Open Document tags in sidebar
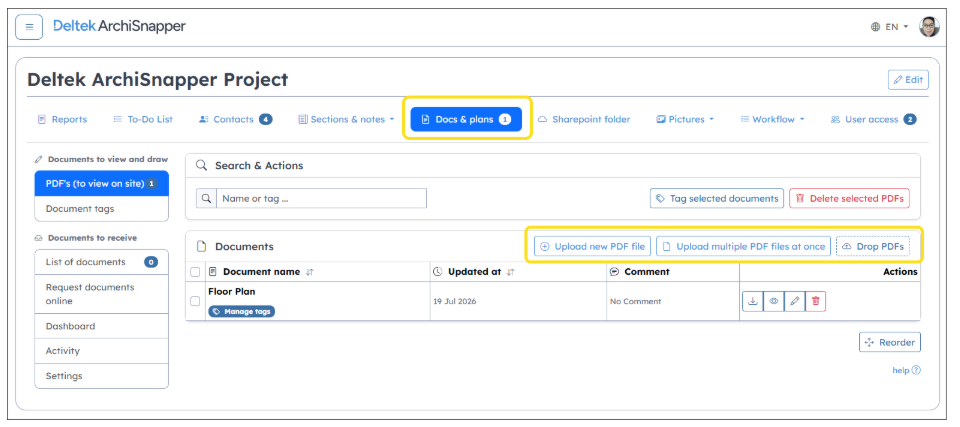 [102, 209]
